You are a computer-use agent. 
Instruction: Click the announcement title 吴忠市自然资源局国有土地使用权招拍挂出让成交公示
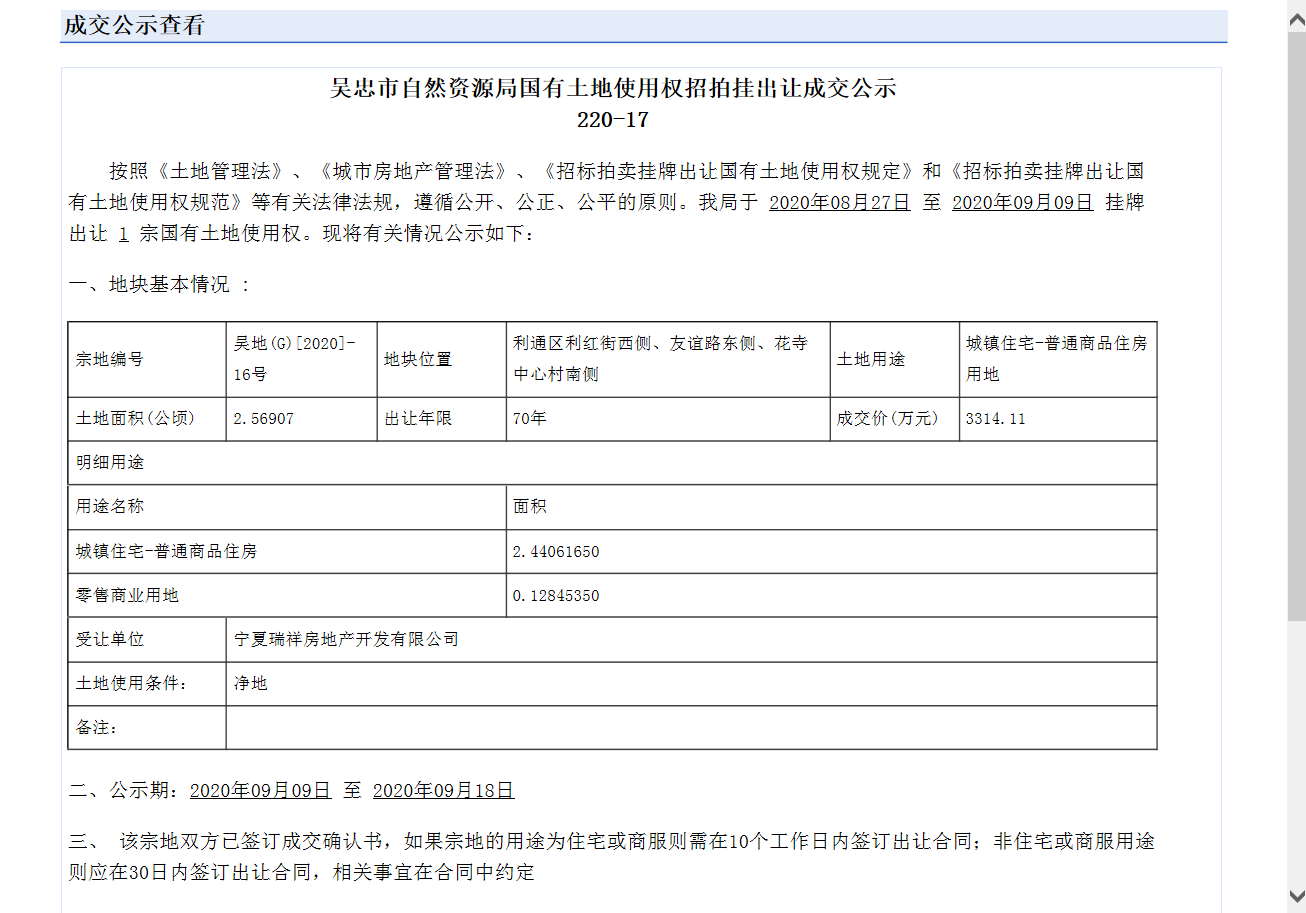pos(613,88)
